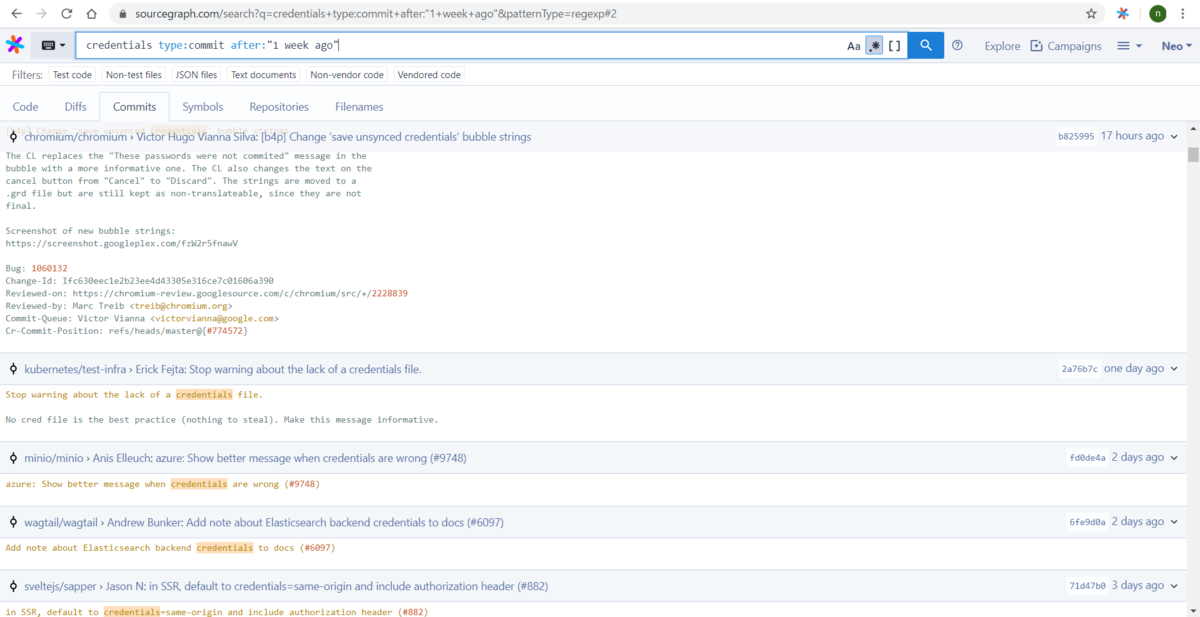Open review link number 2228839
The height and width of the screenshot is (617, 1200).
(389, 293)
